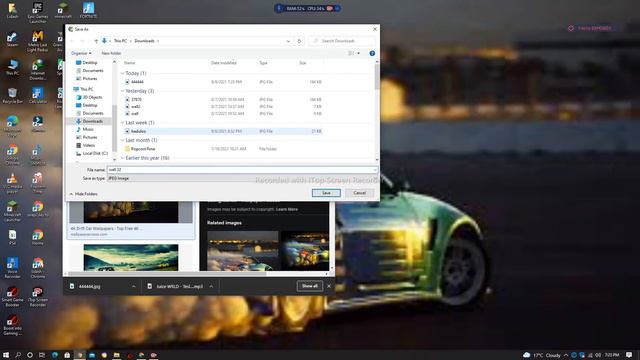Click Show all in browser downloads bar
The image size is (640, 360).
(310, 286)
